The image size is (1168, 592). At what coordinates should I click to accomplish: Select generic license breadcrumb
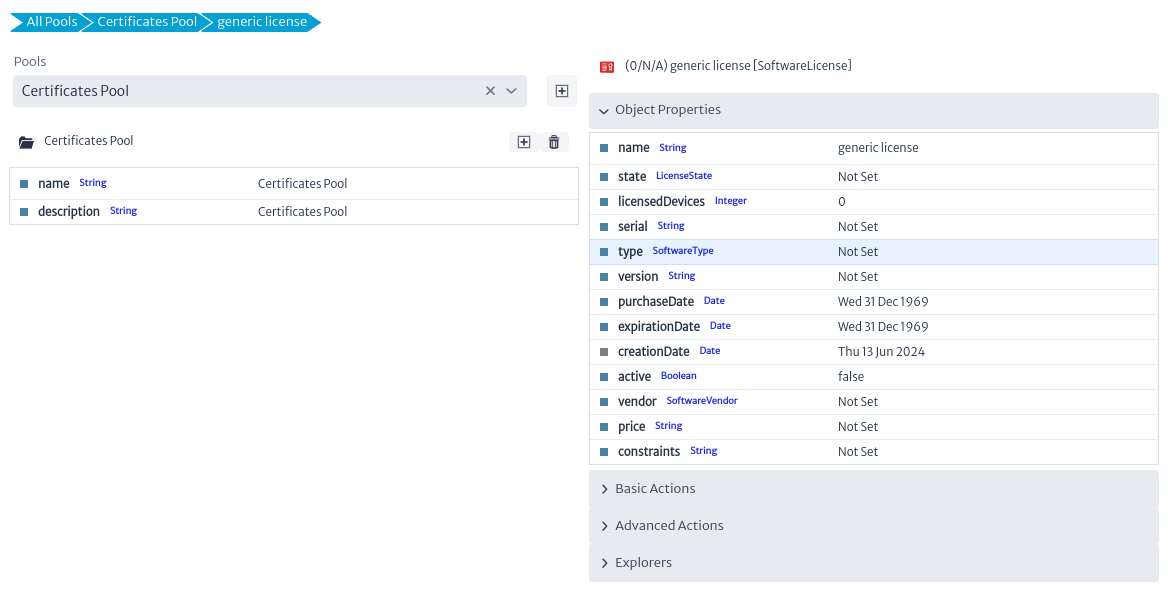[261, 22]
